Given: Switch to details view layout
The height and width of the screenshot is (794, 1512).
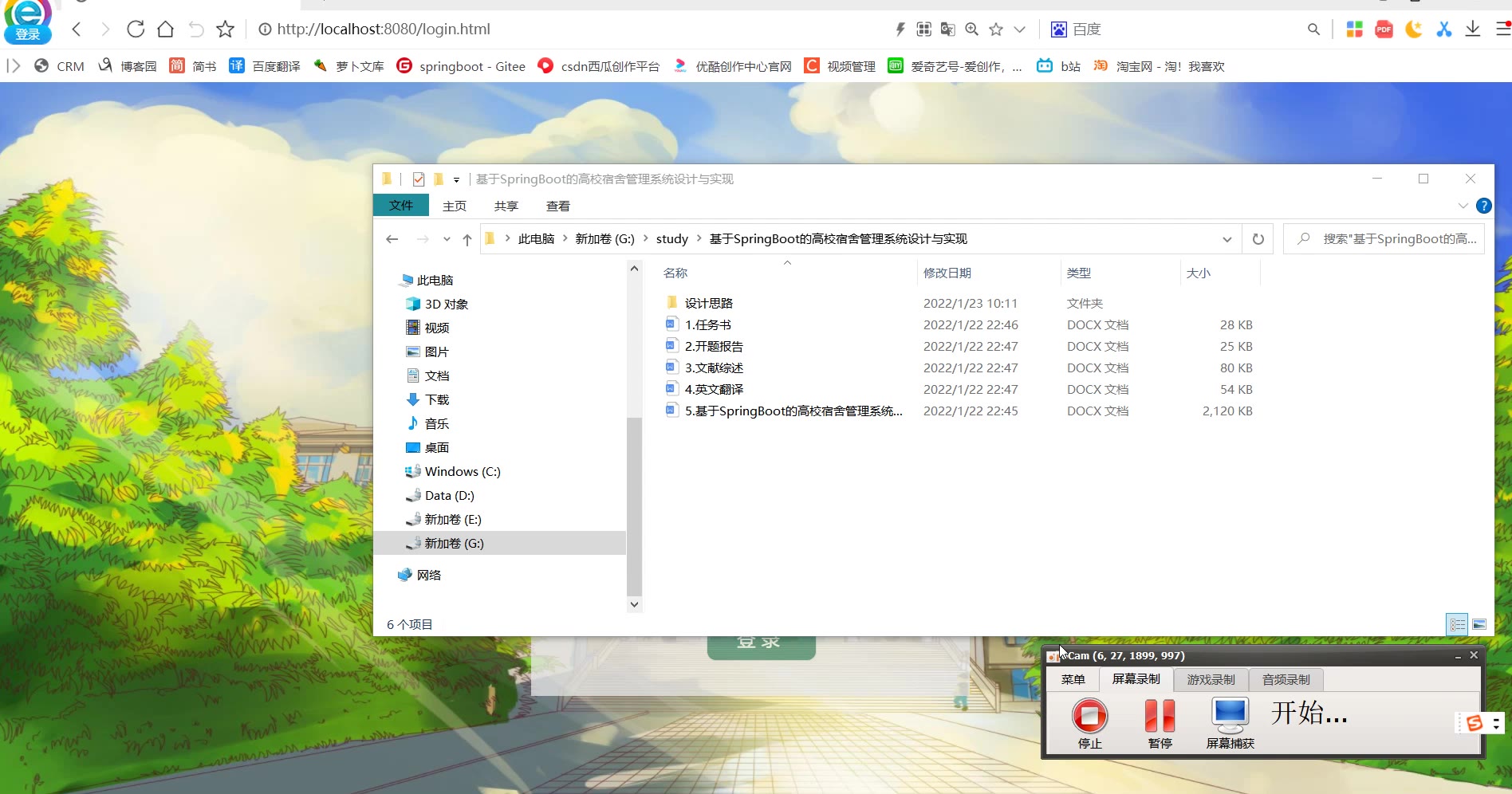Looking at the screenshot, I should (1457, 624).
